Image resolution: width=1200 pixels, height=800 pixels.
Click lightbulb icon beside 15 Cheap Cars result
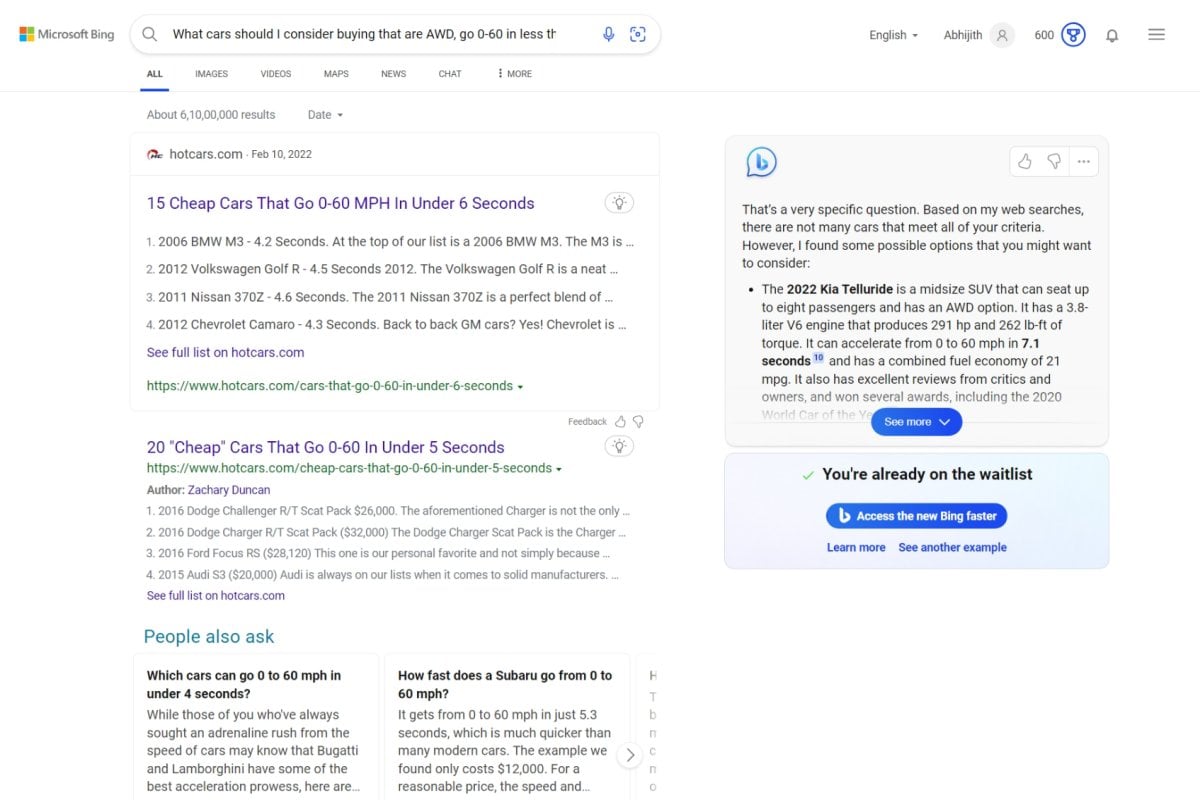coord(619,203)
